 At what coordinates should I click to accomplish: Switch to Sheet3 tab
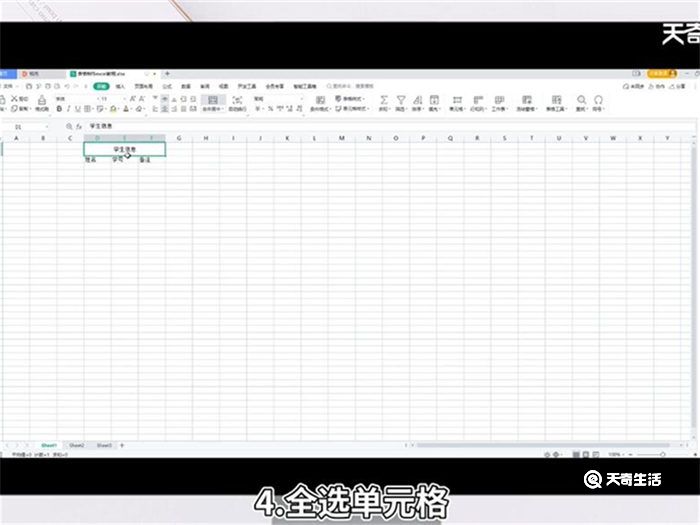click(x=104, y=445)
